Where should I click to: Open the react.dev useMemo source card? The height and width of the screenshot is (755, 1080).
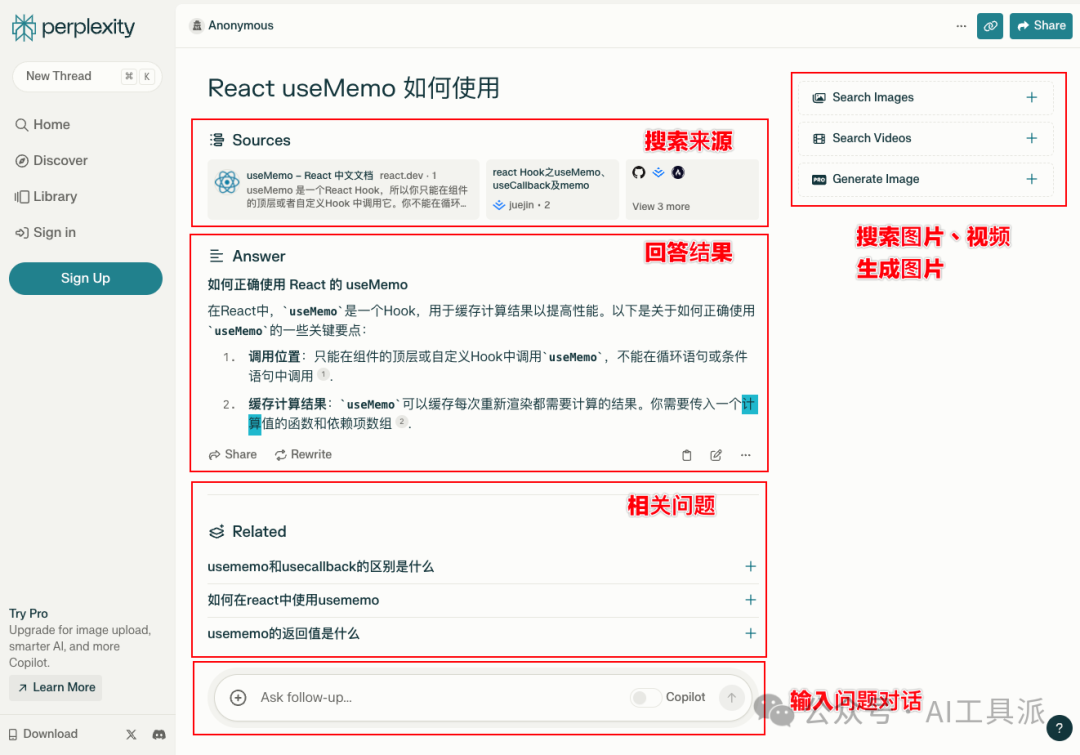tap(343, 189)
